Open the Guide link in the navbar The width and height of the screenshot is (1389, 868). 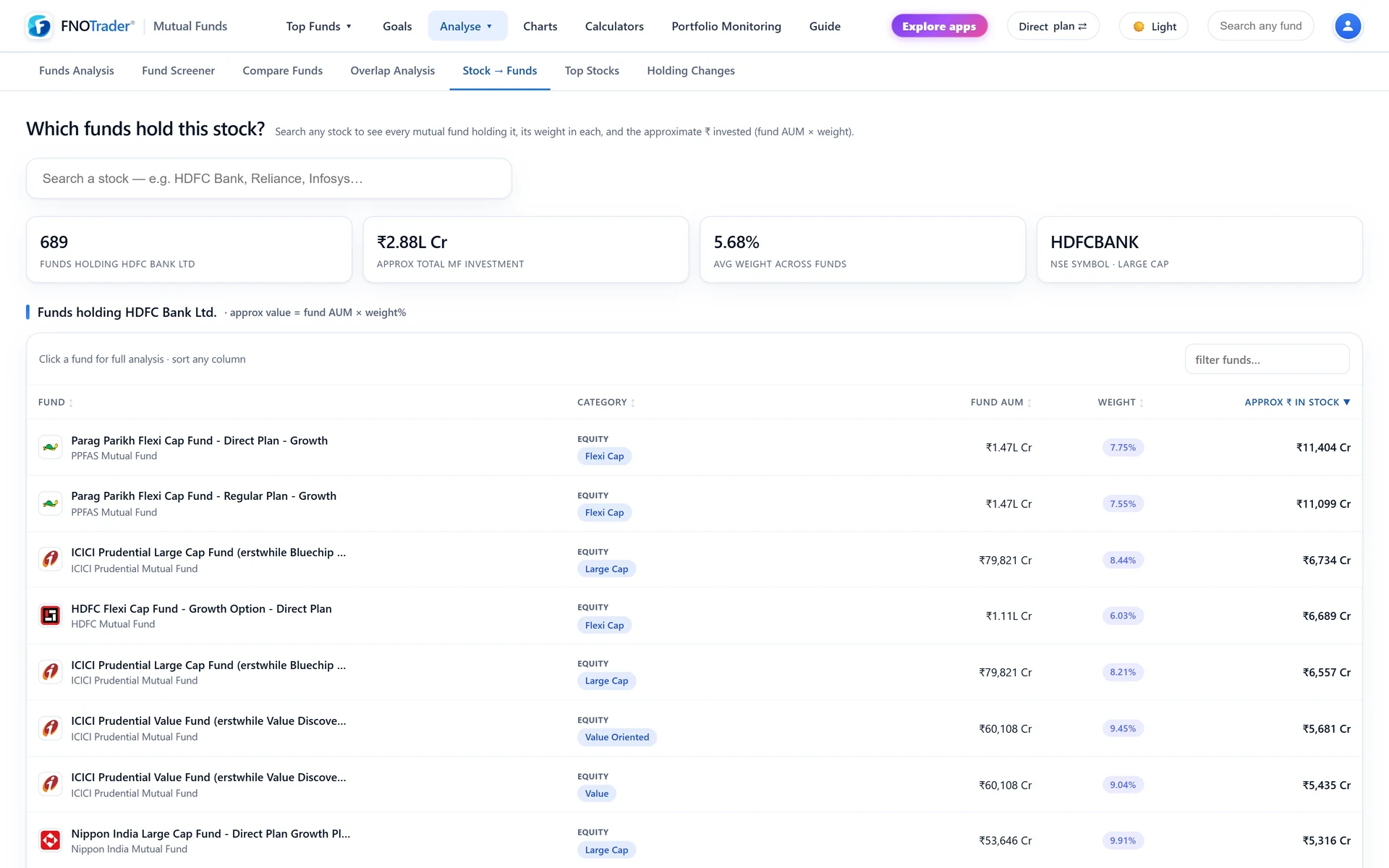point(825,26)
